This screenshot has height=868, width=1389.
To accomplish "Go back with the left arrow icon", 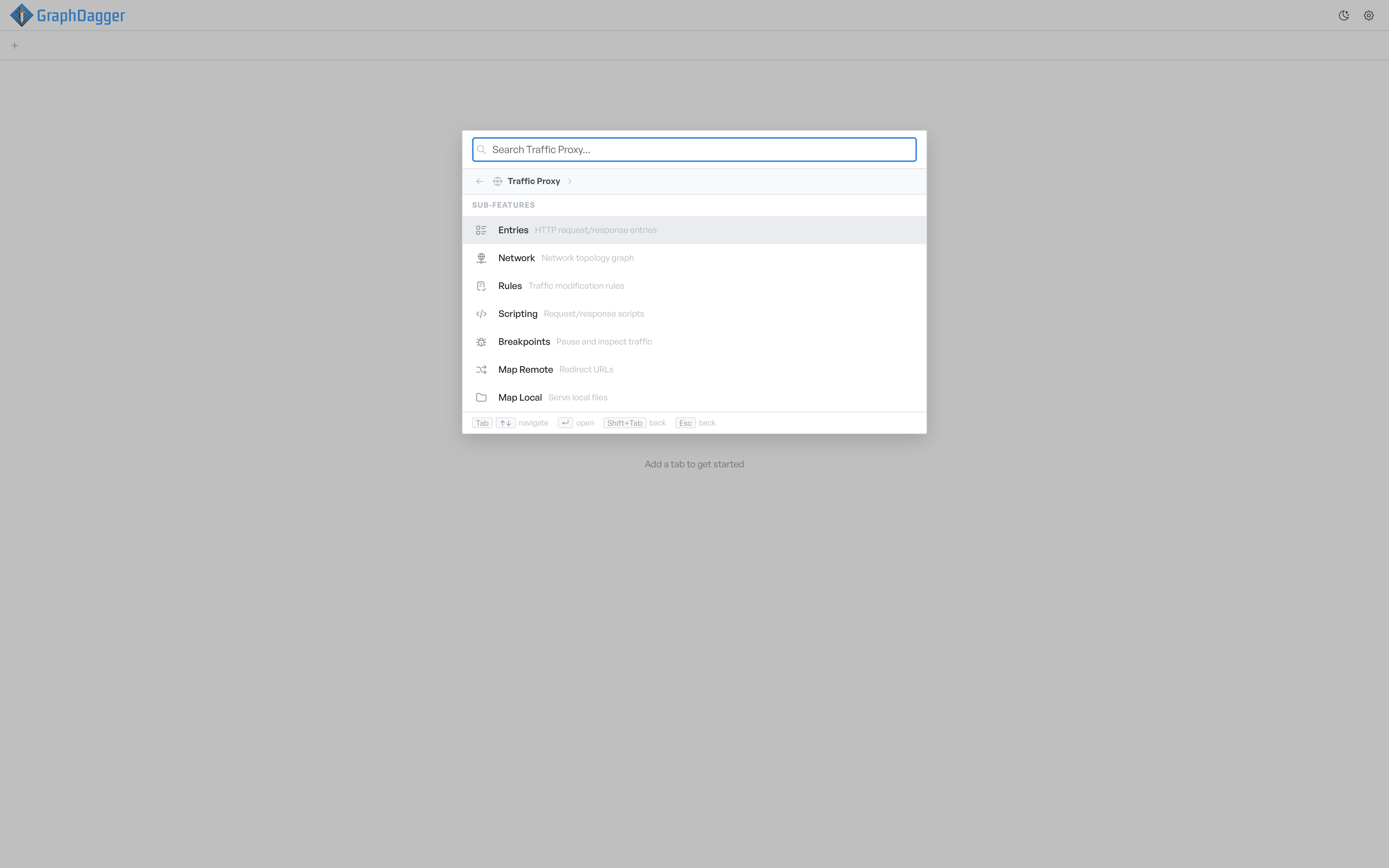I will click(480, 181).
